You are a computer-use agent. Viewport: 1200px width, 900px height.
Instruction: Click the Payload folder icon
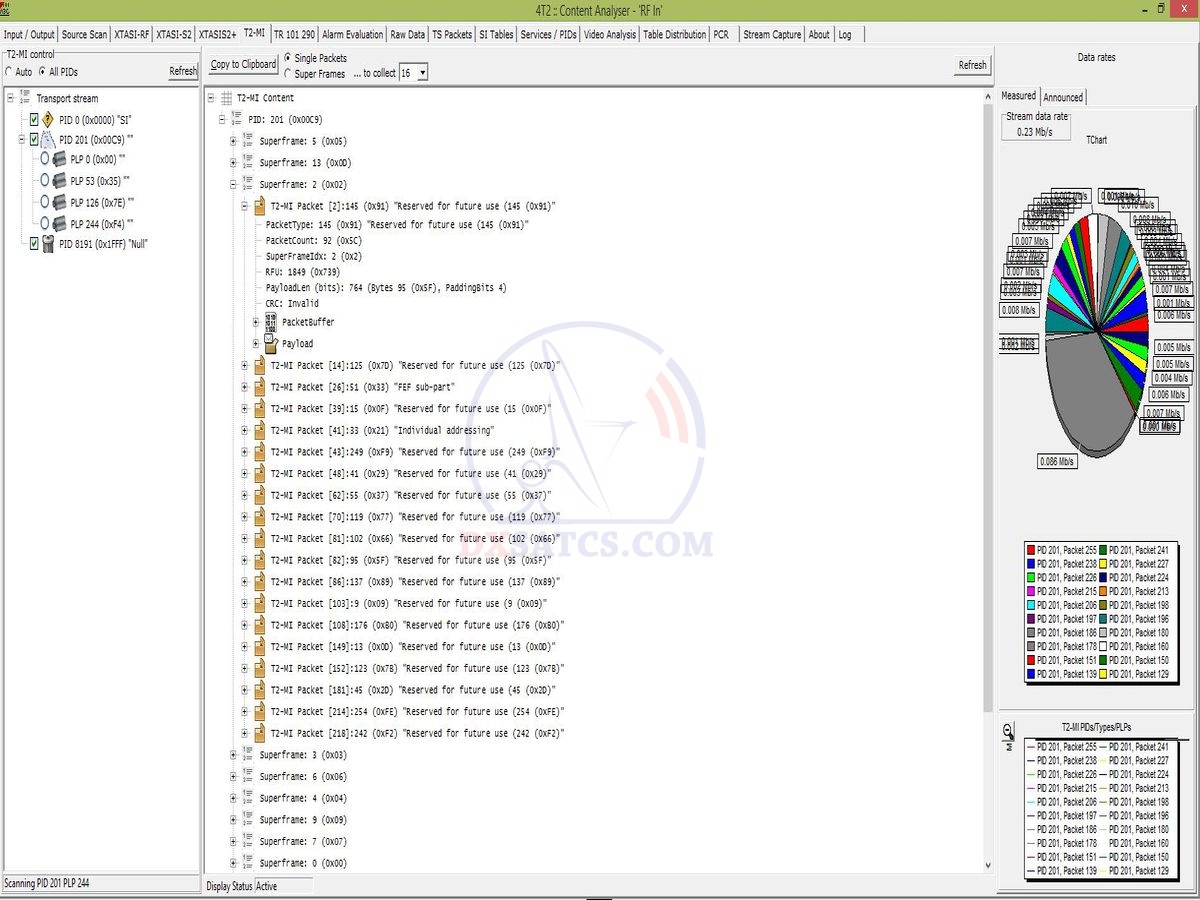(270, 343)
